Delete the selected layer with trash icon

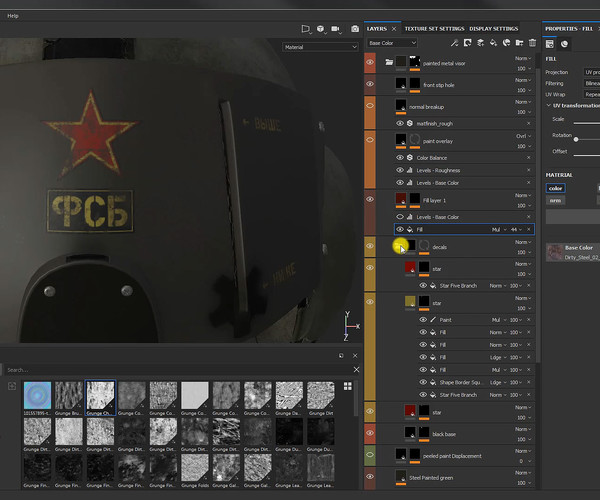(532, 43)
